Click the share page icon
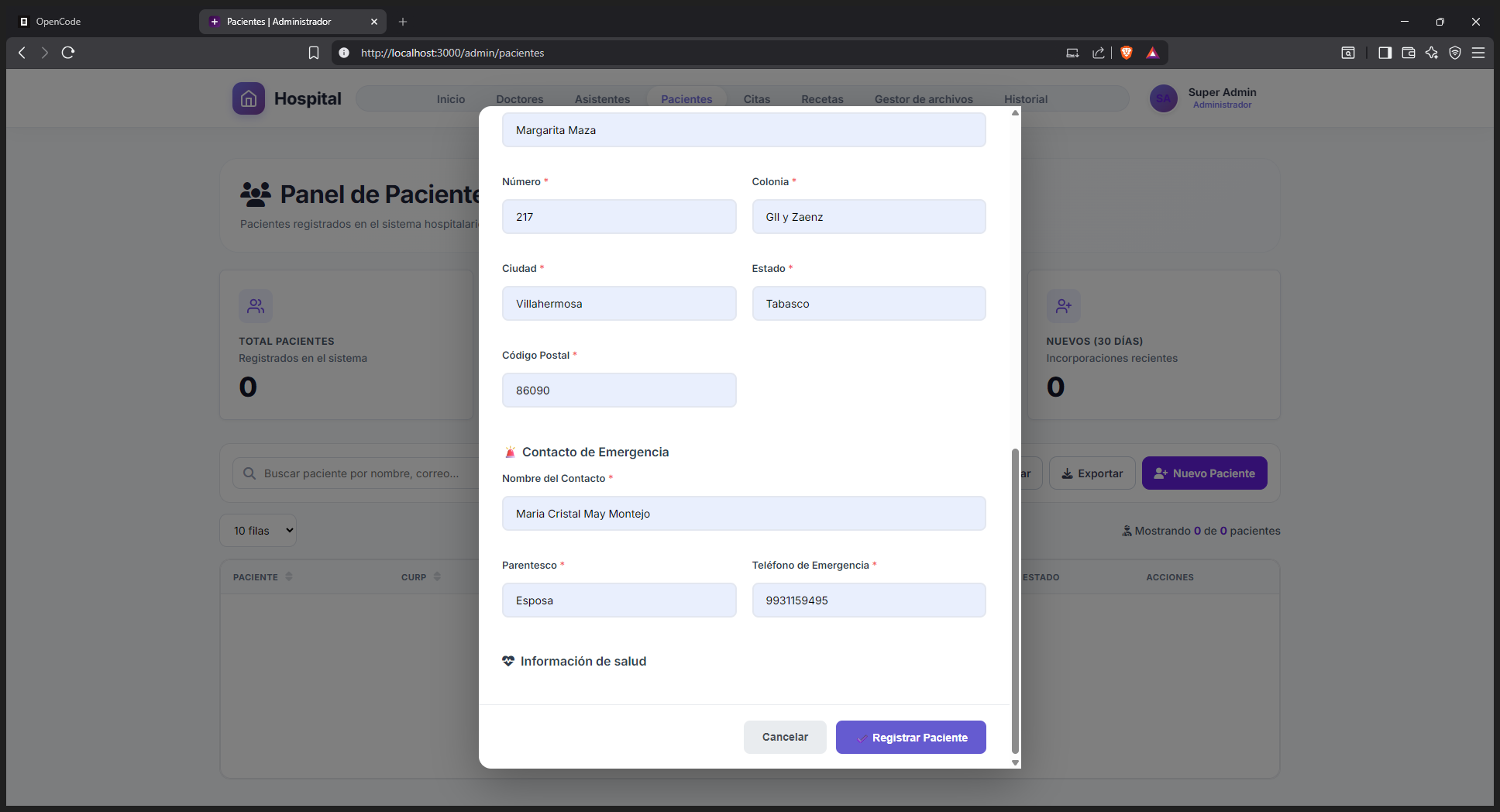1500x812 pixels. pyautogui.click(x=1099, y=53)
